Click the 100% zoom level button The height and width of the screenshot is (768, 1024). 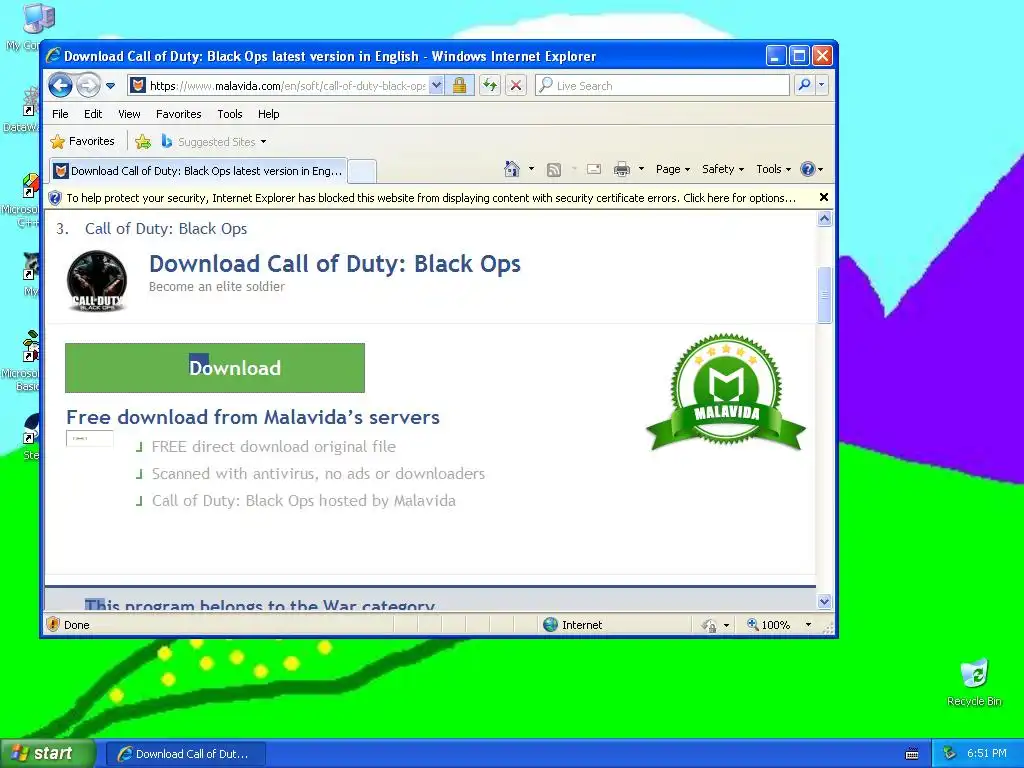point(769,625)
